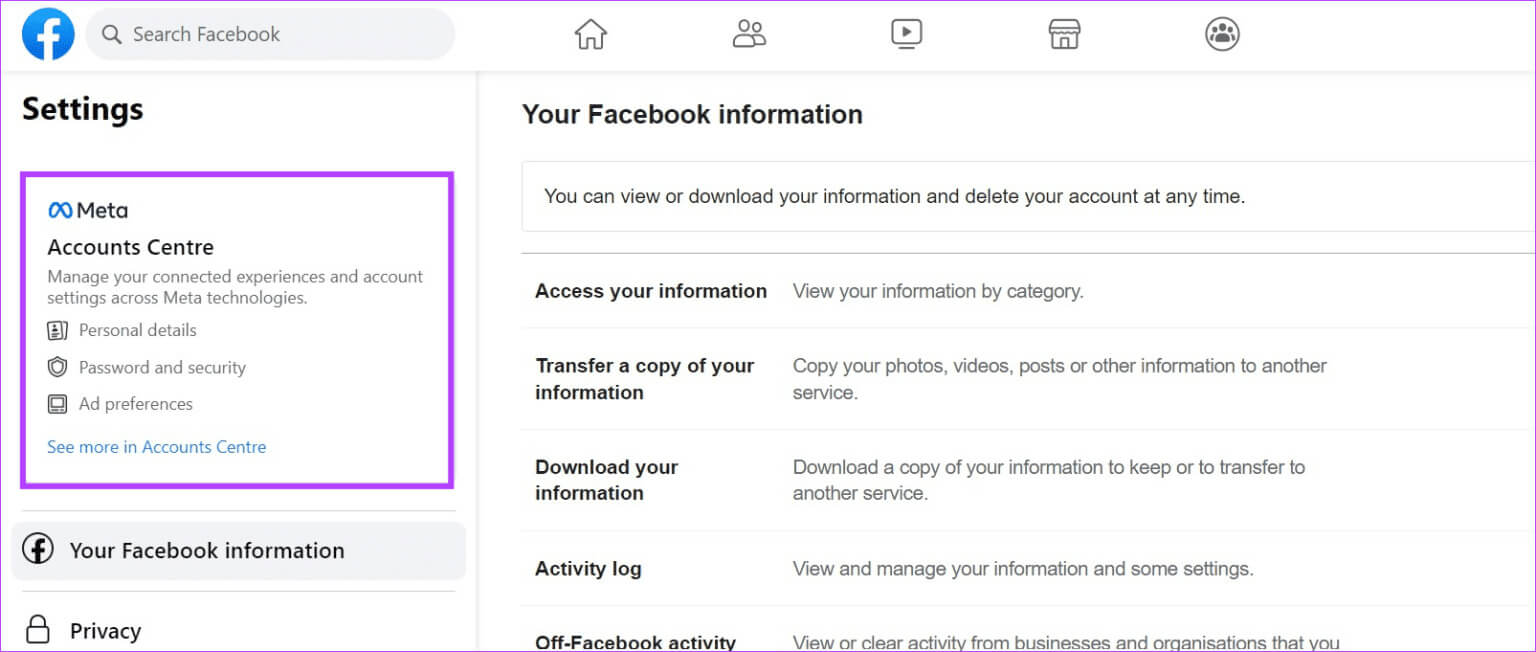Viewport: 1536px width, 652px height.
Task: Open Password and security
Action: [162, 367]
